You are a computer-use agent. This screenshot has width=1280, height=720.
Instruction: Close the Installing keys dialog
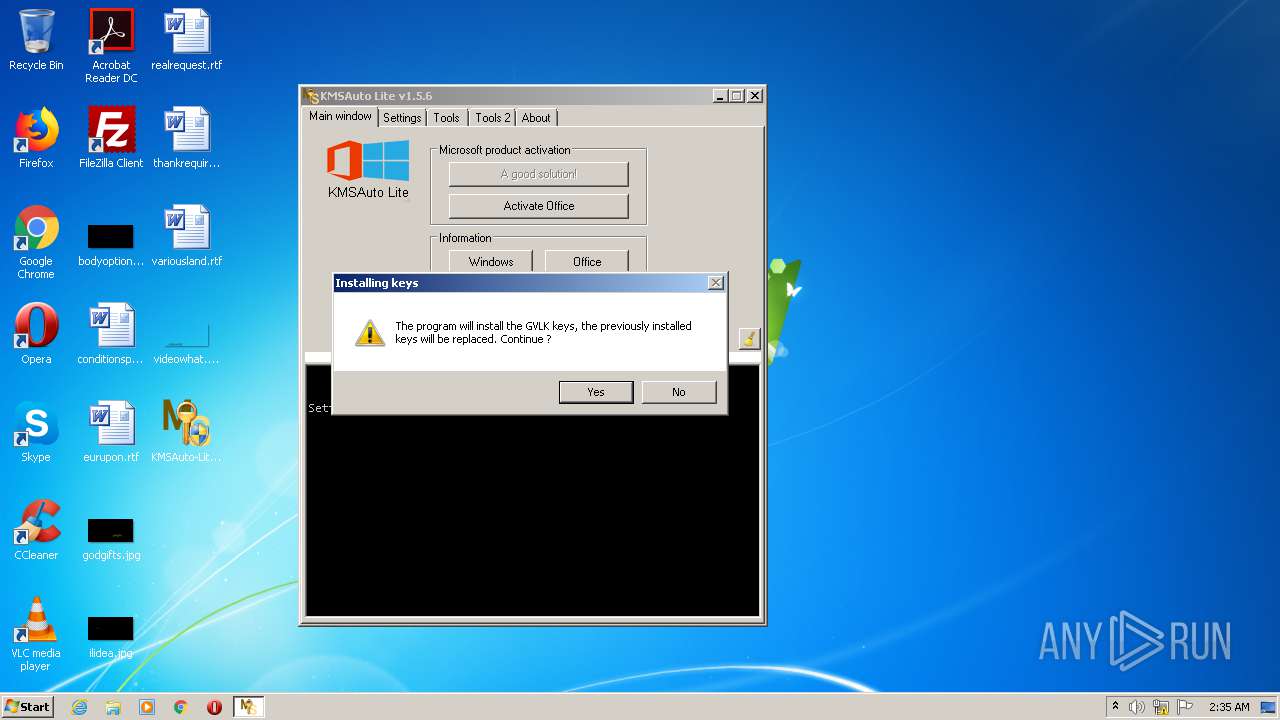[716, 283]
